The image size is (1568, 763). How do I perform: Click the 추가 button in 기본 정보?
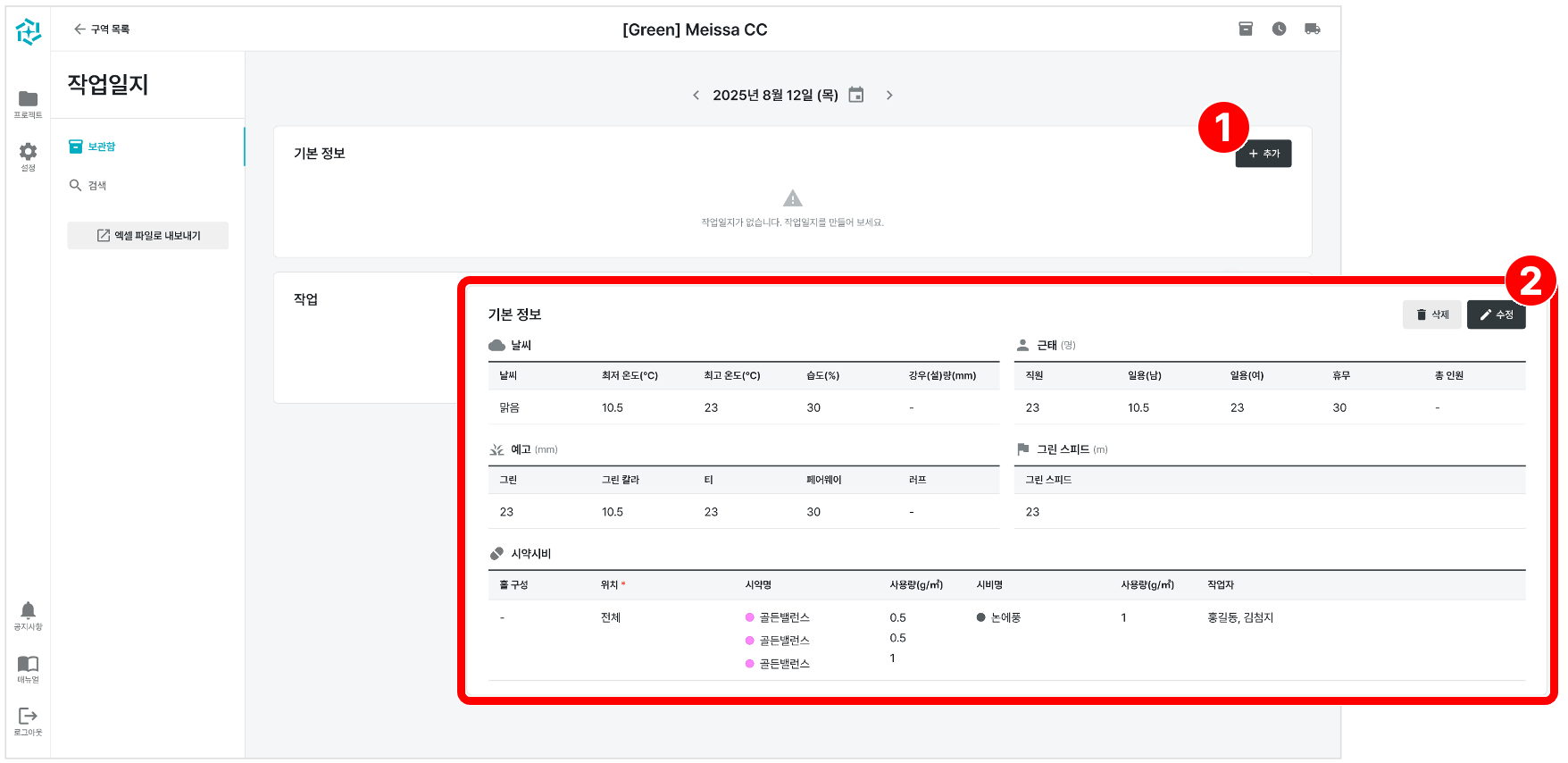click(1263, 154)
